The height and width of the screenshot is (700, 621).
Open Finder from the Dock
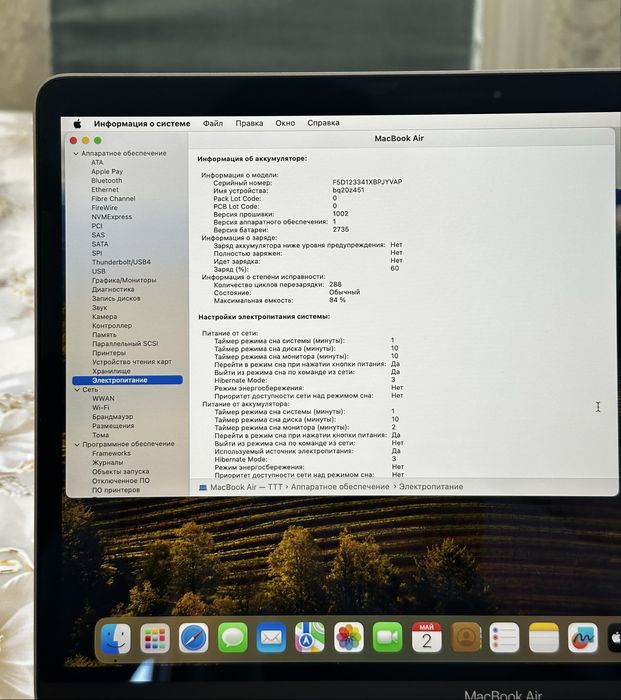pos(116,638)
